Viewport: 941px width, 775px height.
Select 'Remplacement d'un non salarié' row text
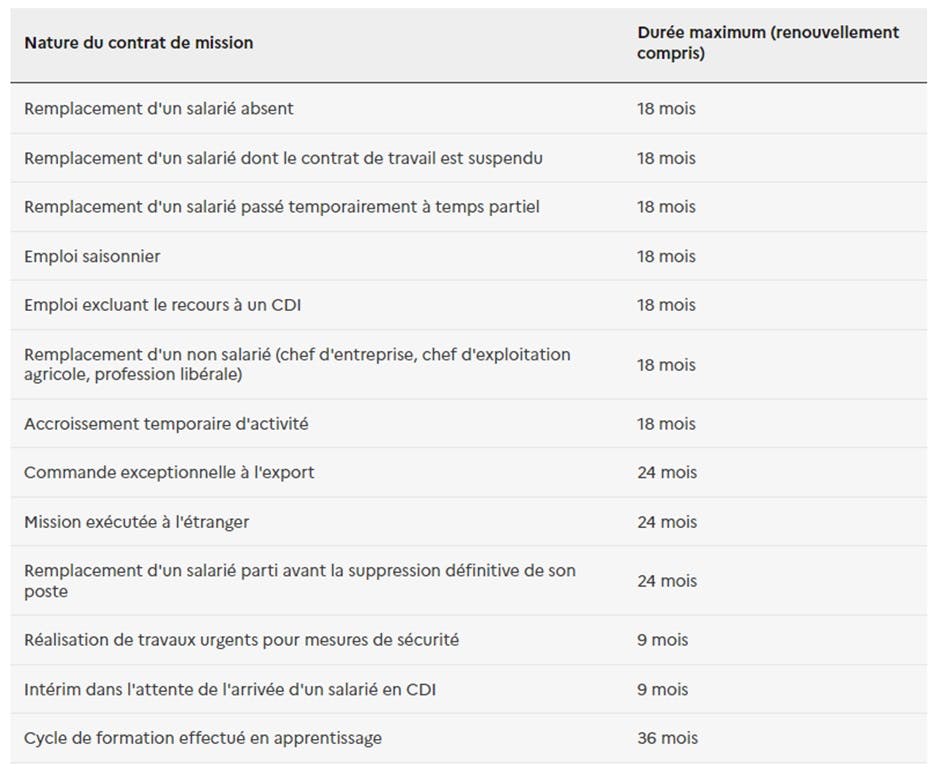tap(297, 364)
